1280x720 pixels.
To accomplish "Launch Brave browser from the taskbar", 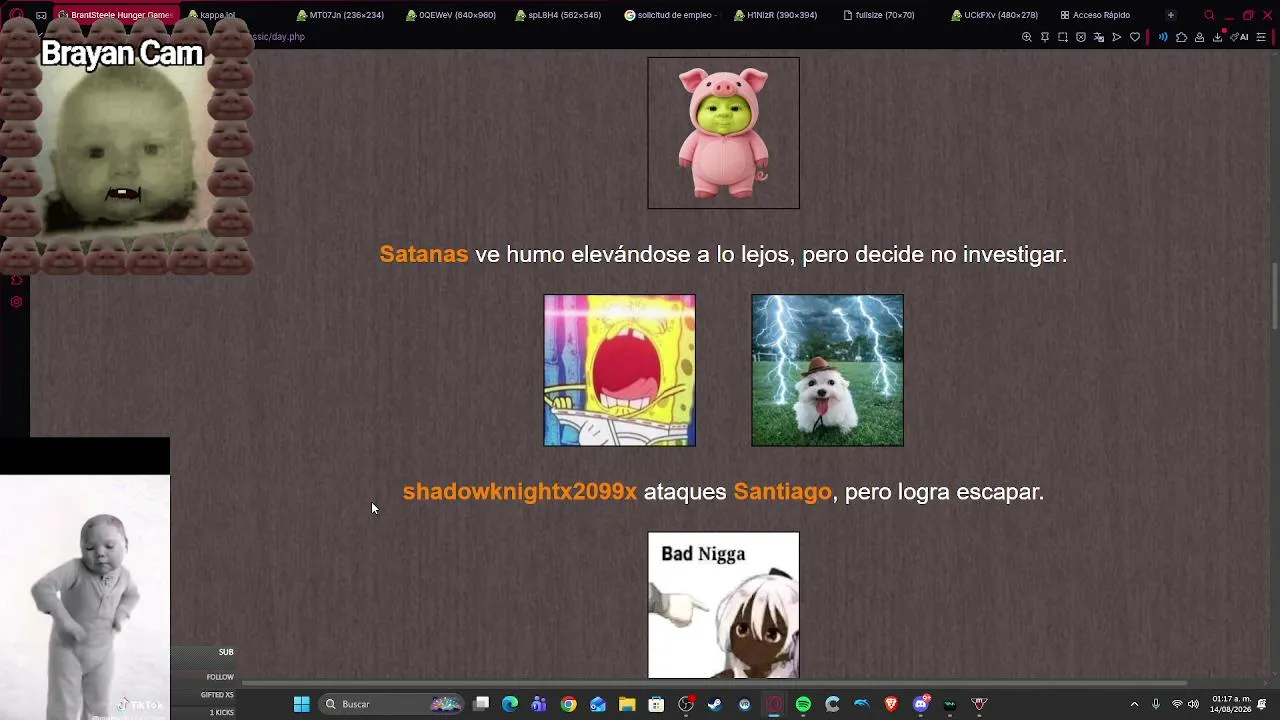I will 891,704.
